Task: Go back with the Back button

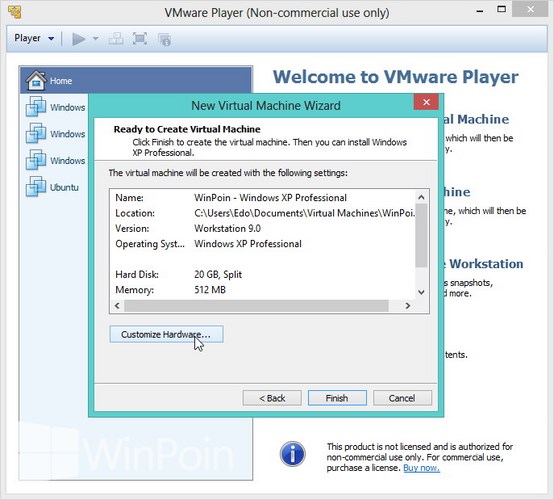Action: coord(272,398)
